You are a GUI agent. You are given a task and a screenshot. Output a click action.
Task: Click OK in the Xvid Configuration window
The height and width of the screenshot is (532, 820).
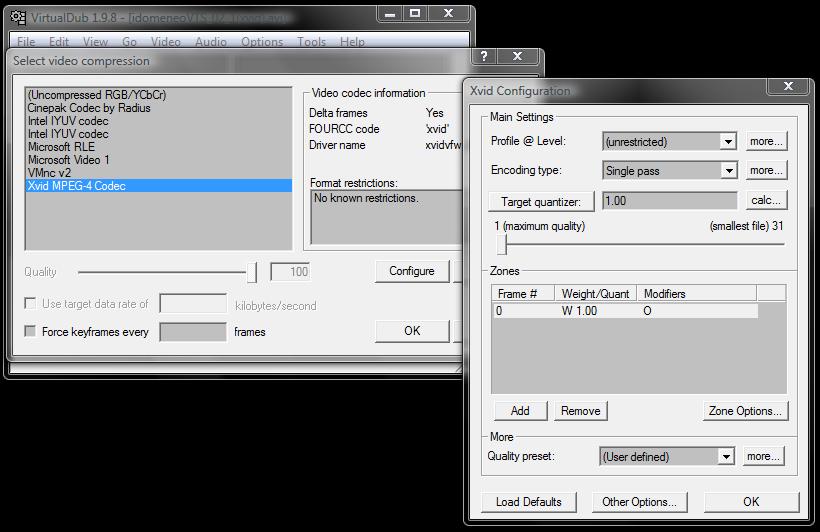(x=751, y=502)
